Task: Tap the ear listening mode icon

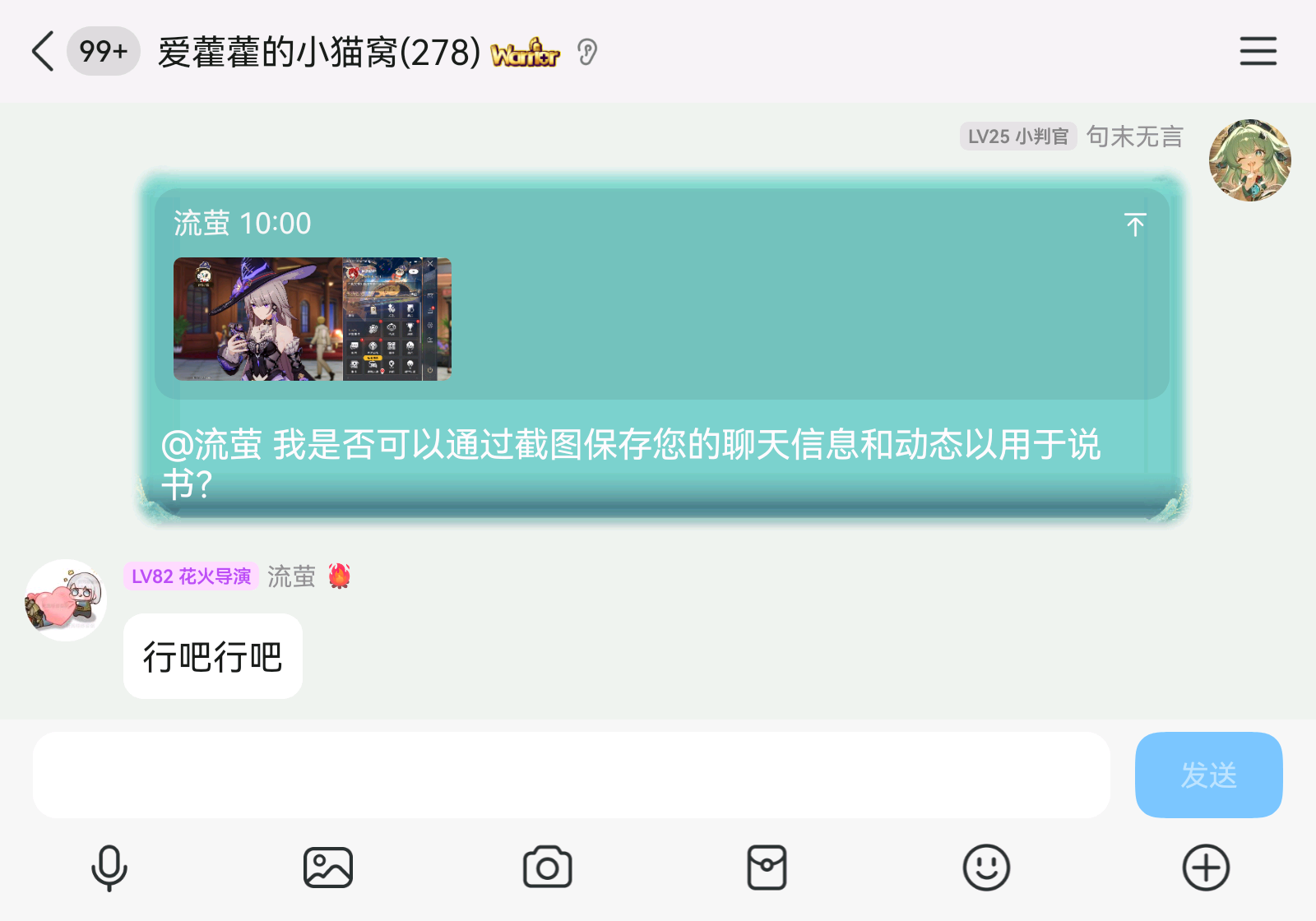Action: coord(587,53)
